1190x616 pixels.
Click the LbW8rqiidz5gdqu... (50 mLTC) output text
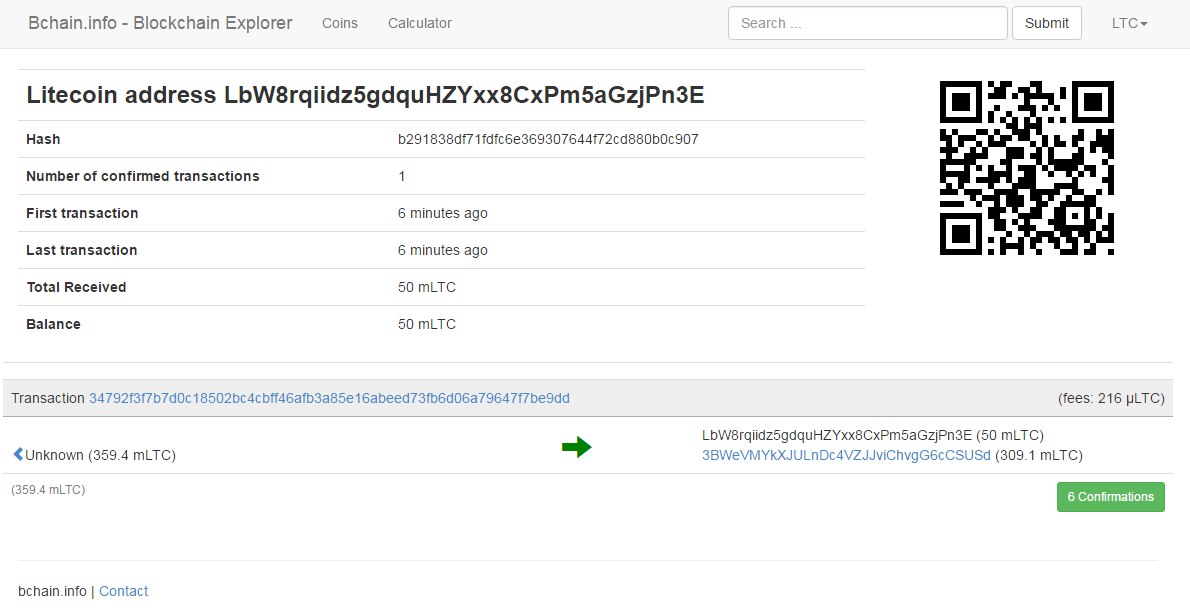[873, 435]
